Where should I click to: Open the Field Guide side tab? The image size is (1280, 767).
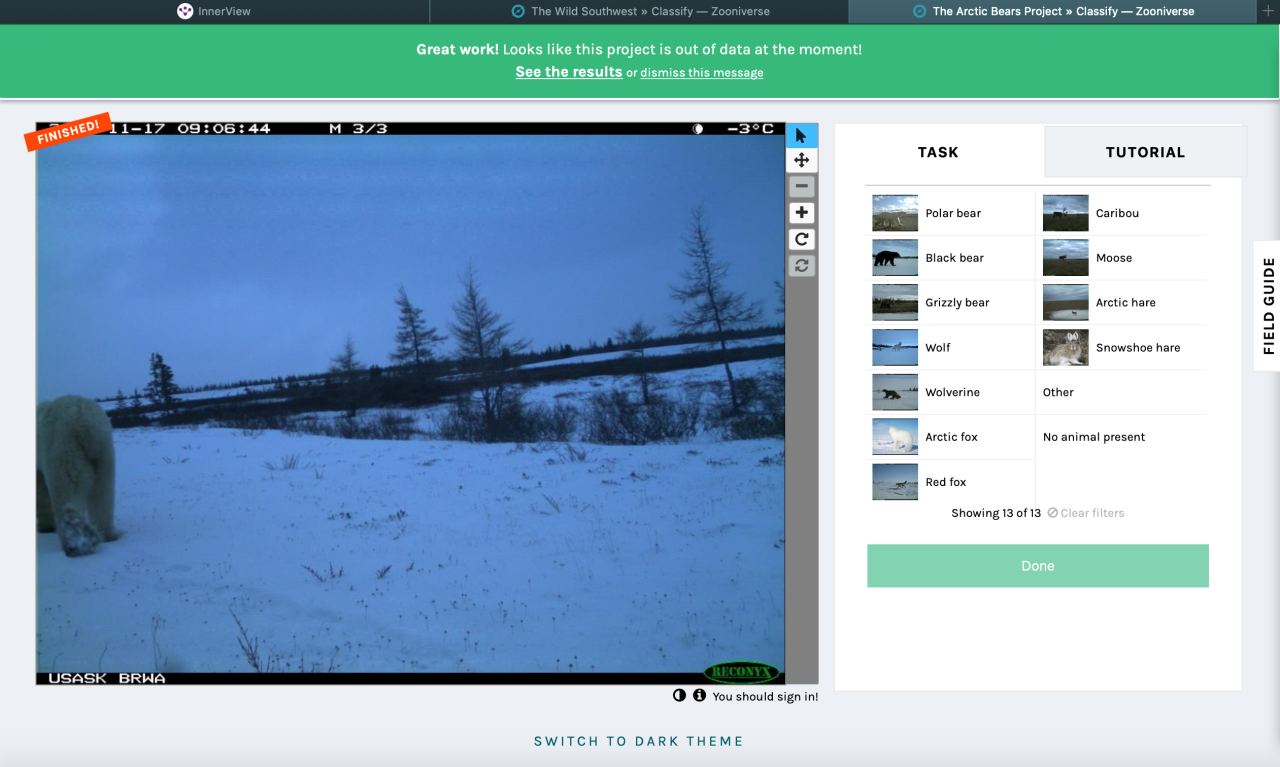[1268, 306]
